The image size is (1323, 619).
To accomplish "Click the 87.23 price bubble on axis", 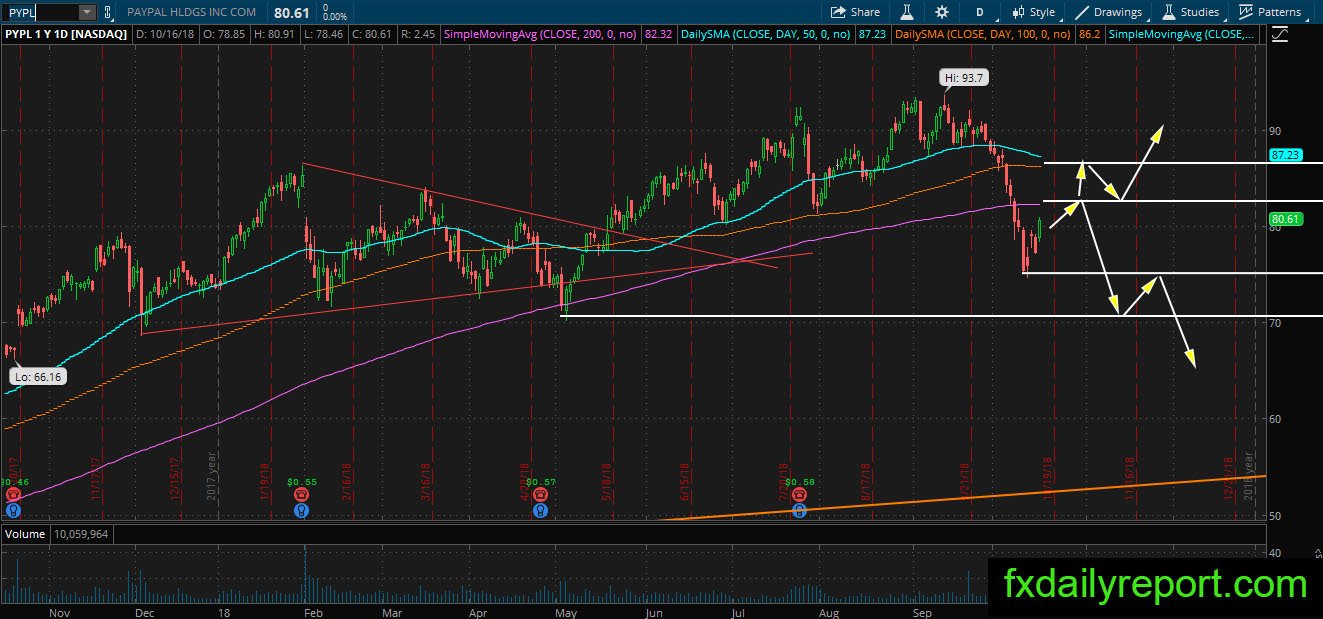I will click(x=1284, y=156).
